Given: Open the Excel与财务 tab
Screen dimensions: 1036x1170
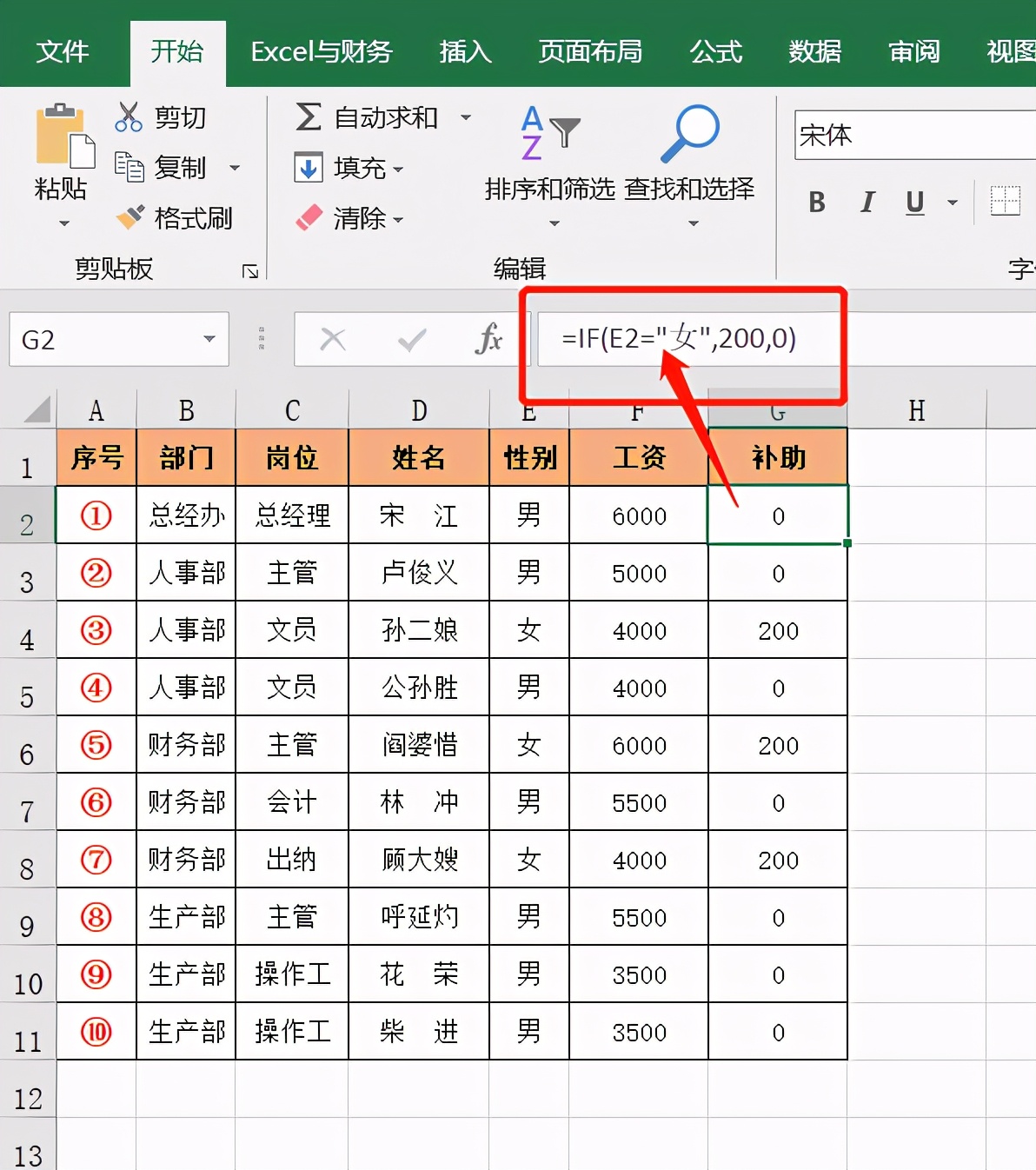Looking at the screenshot, I should [x=322, y=52].
